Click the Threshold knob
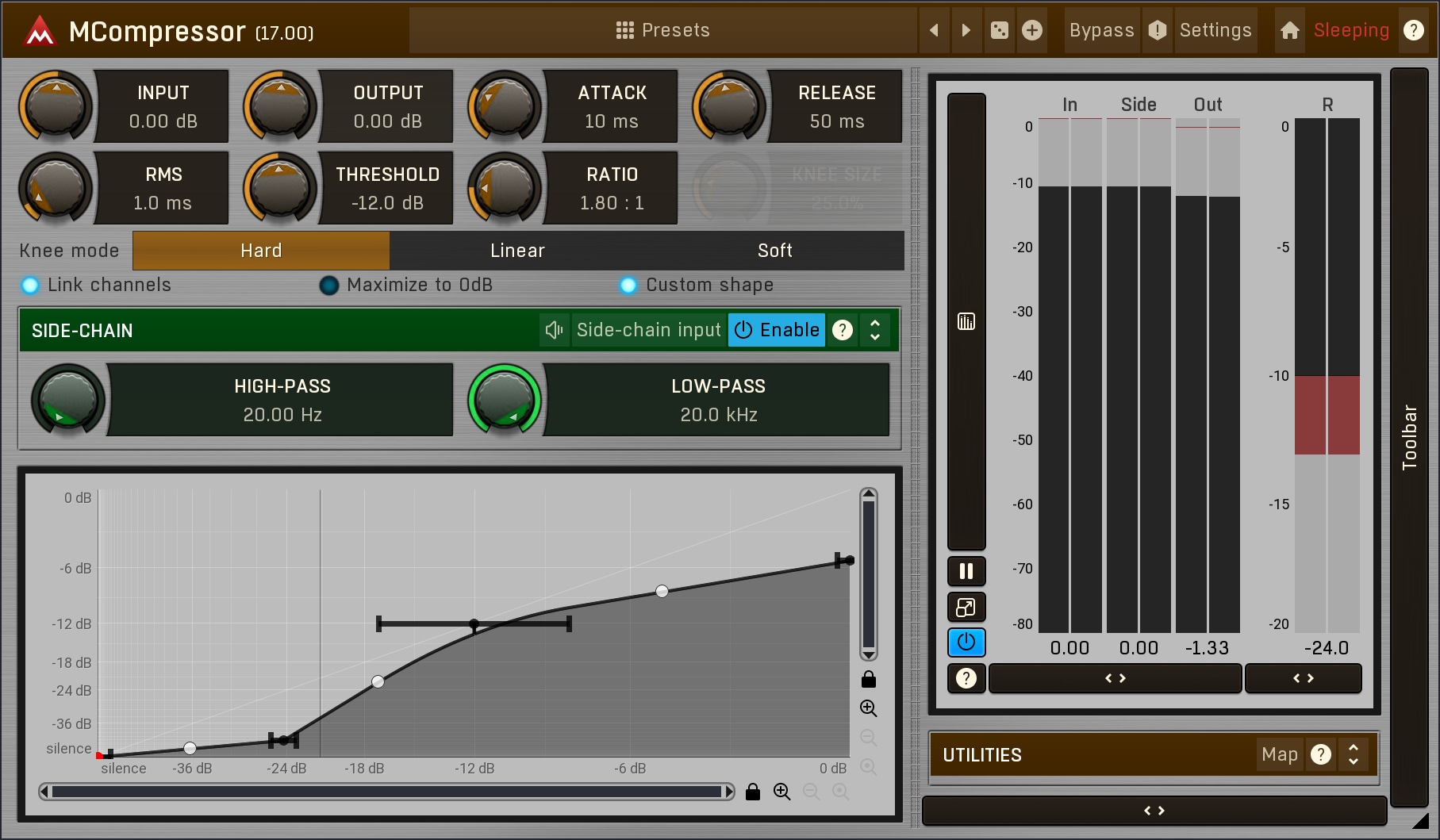The width and height of the screenshot is (1440, 840). (x=279, y=188)
